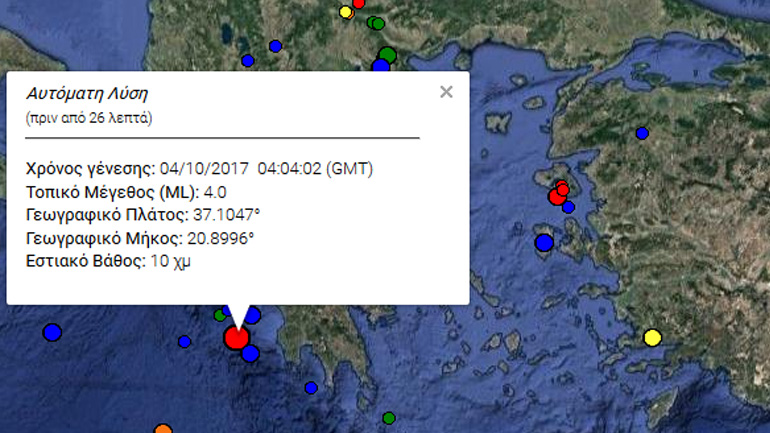Image resolution: width=770 pixels, height=433 pixels.
Task: Click the blue marker directly below the red epicenter
Action: (x=250, y=353)
